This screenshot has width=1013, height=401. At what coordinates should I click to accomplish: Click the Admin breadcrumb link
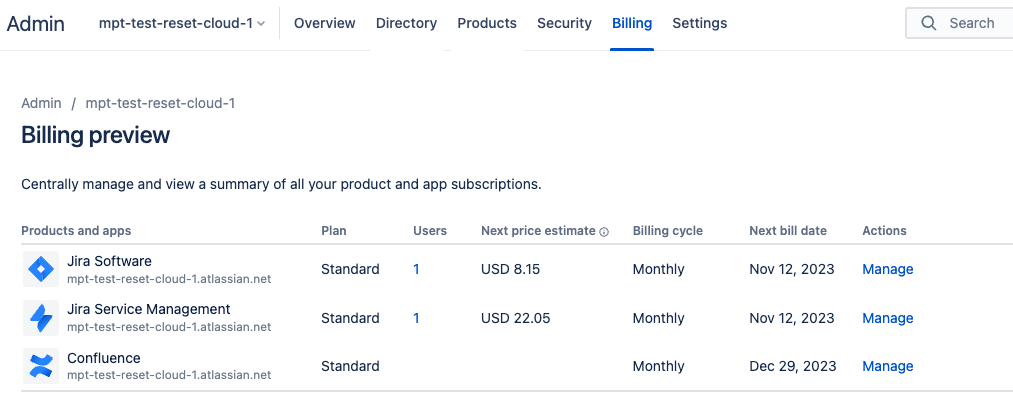coord(41,103)
